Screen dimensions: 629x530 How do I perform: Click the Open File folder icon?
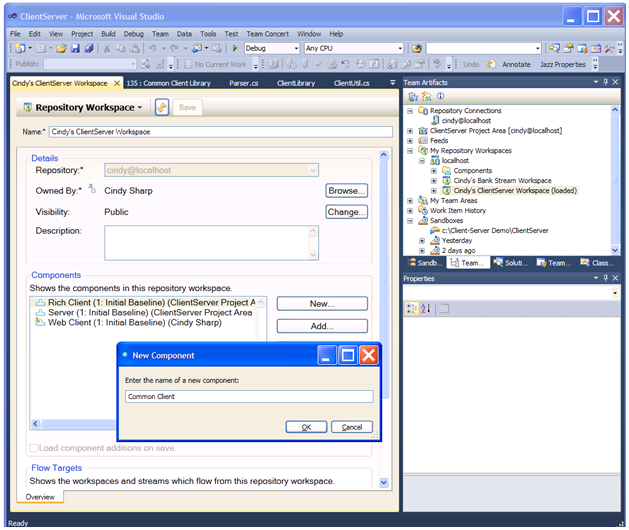tap(61, 49)
